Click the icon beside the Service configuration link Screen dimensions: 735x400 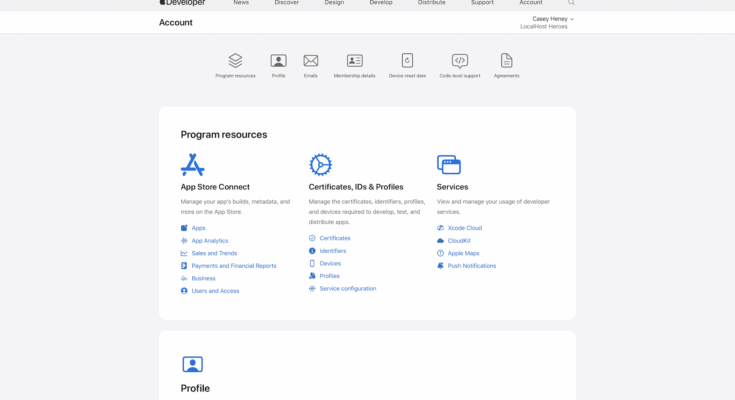(x=312, y=288)
